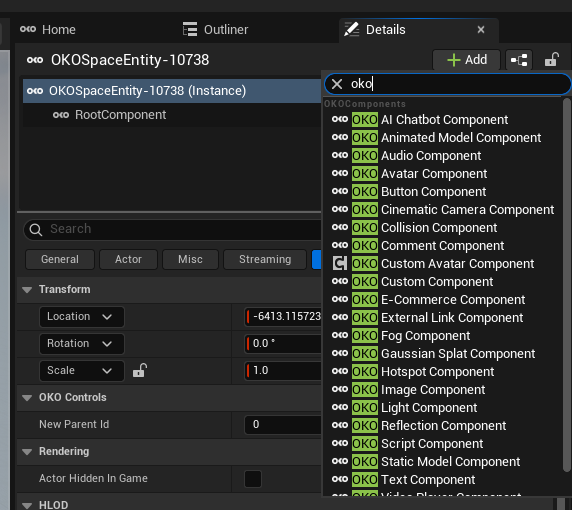Toggle the Scale lock ratio icon
This screenshot has height=510, width=572.
point(140,370)
